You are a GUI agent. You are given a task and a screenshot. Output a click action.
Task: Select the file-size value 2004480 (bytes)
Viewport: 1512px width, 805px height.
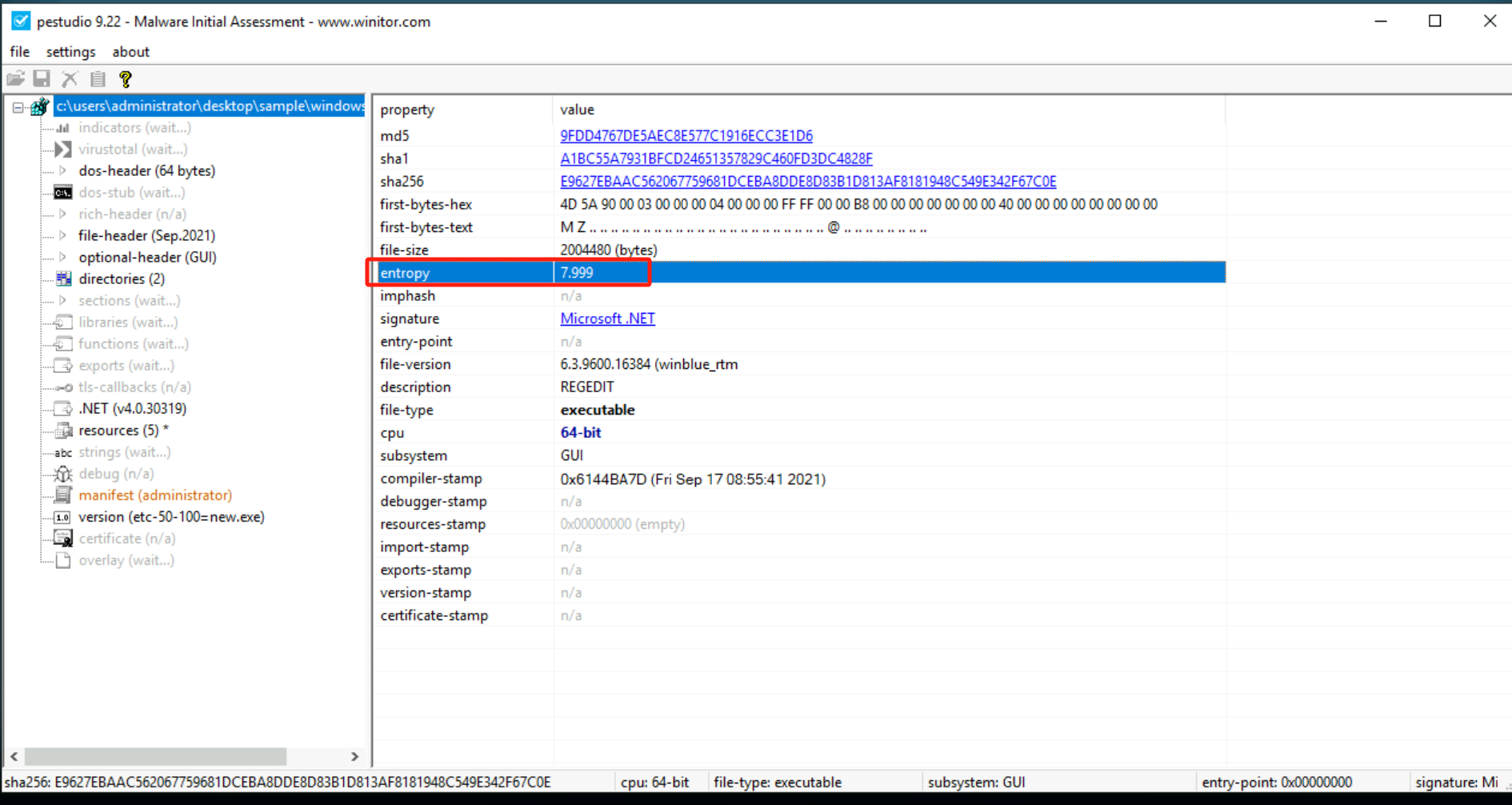(609, 250)
